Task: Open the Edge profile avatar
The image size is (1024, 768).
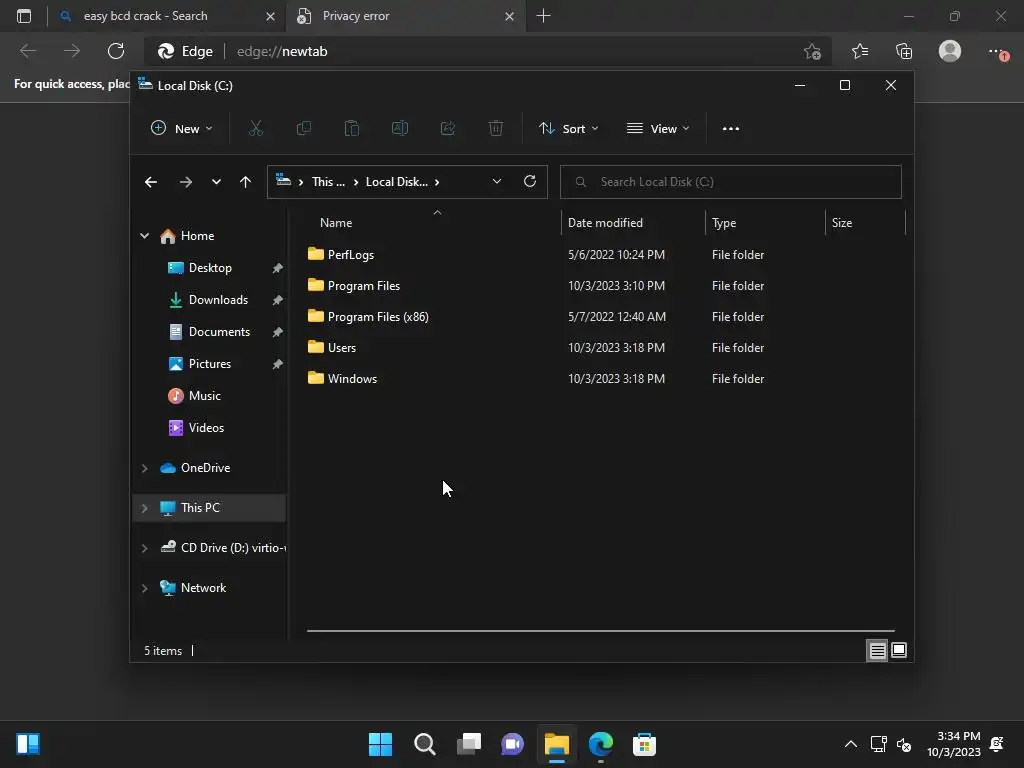Action: click(x=950, y=51)
